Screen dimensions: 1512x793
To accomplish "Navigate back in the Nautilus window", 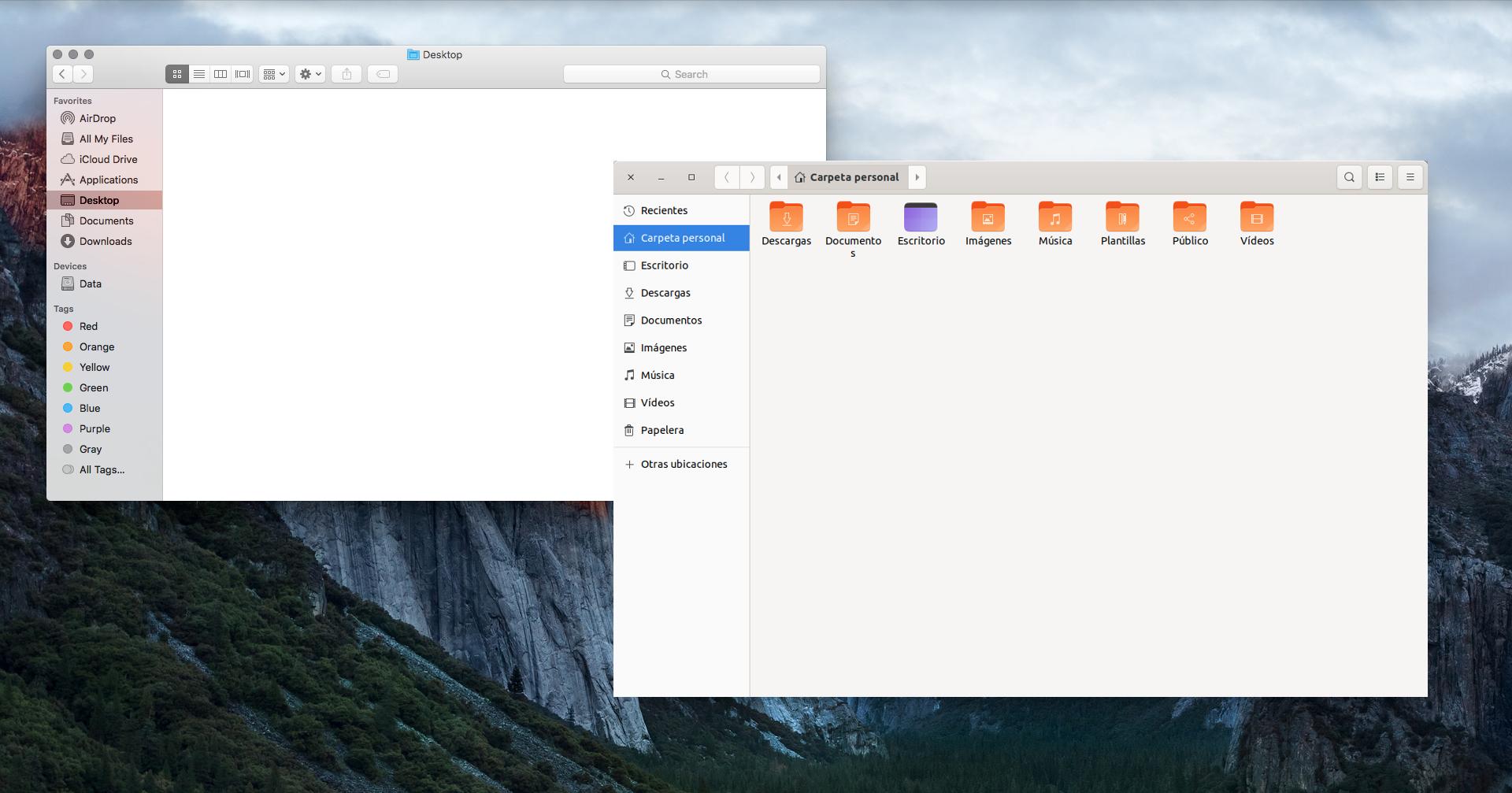I will click(x=726, y=177).
